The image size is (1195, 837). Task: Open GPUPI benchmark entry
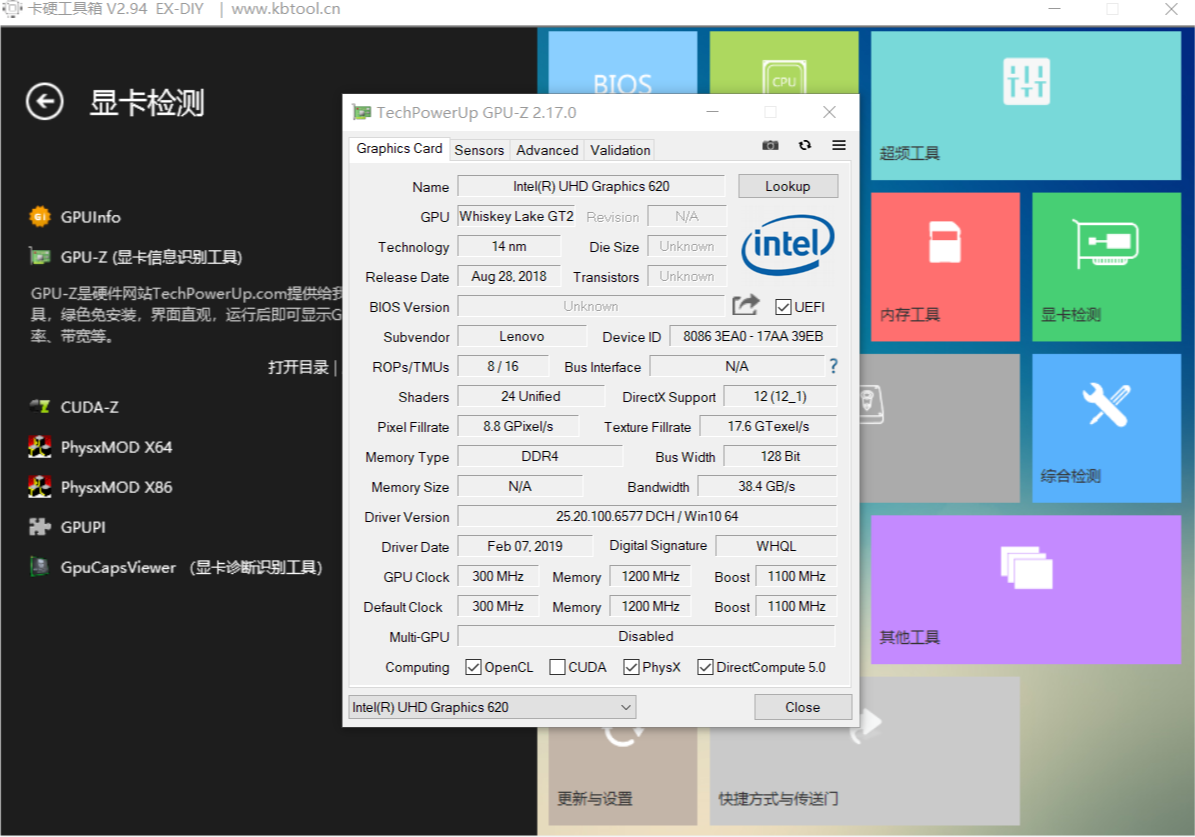point(67,527)
